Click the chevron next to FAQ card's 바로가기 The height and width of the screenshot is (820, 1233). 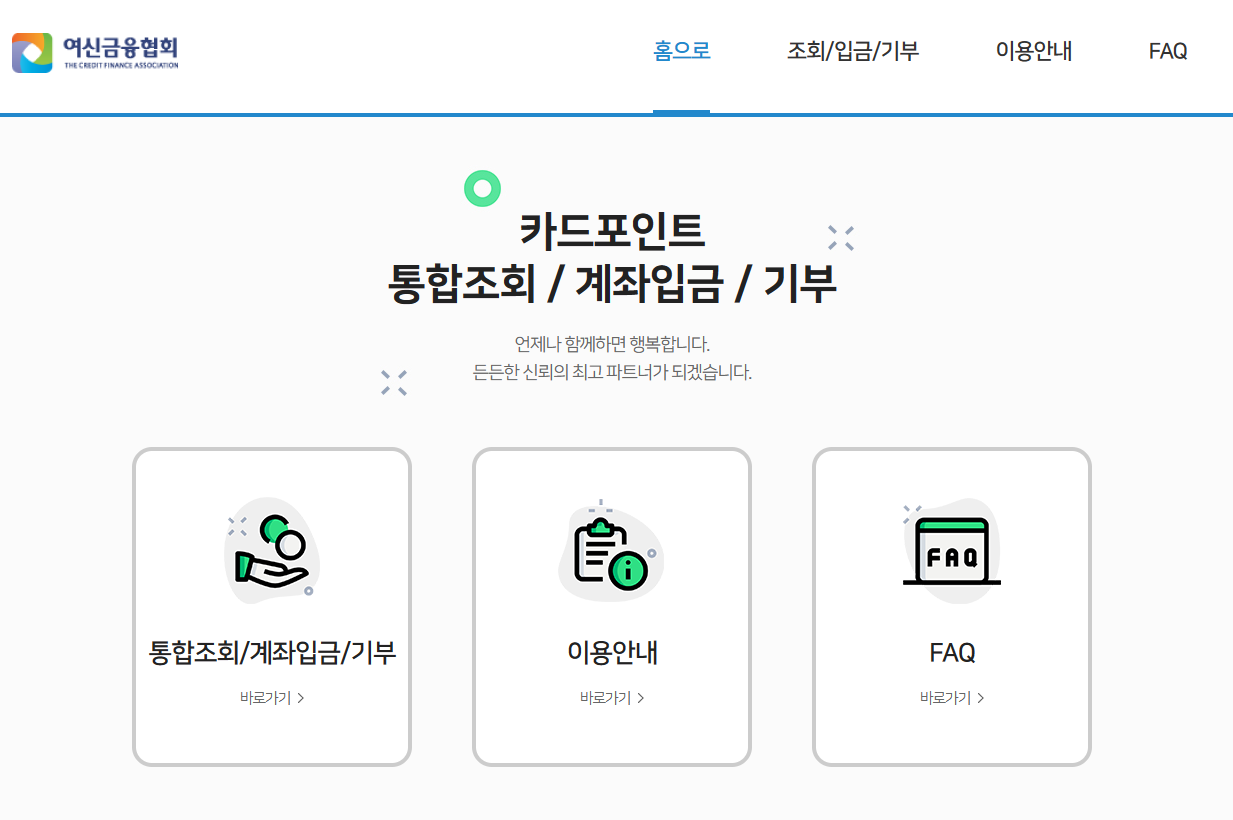(981, 697)
